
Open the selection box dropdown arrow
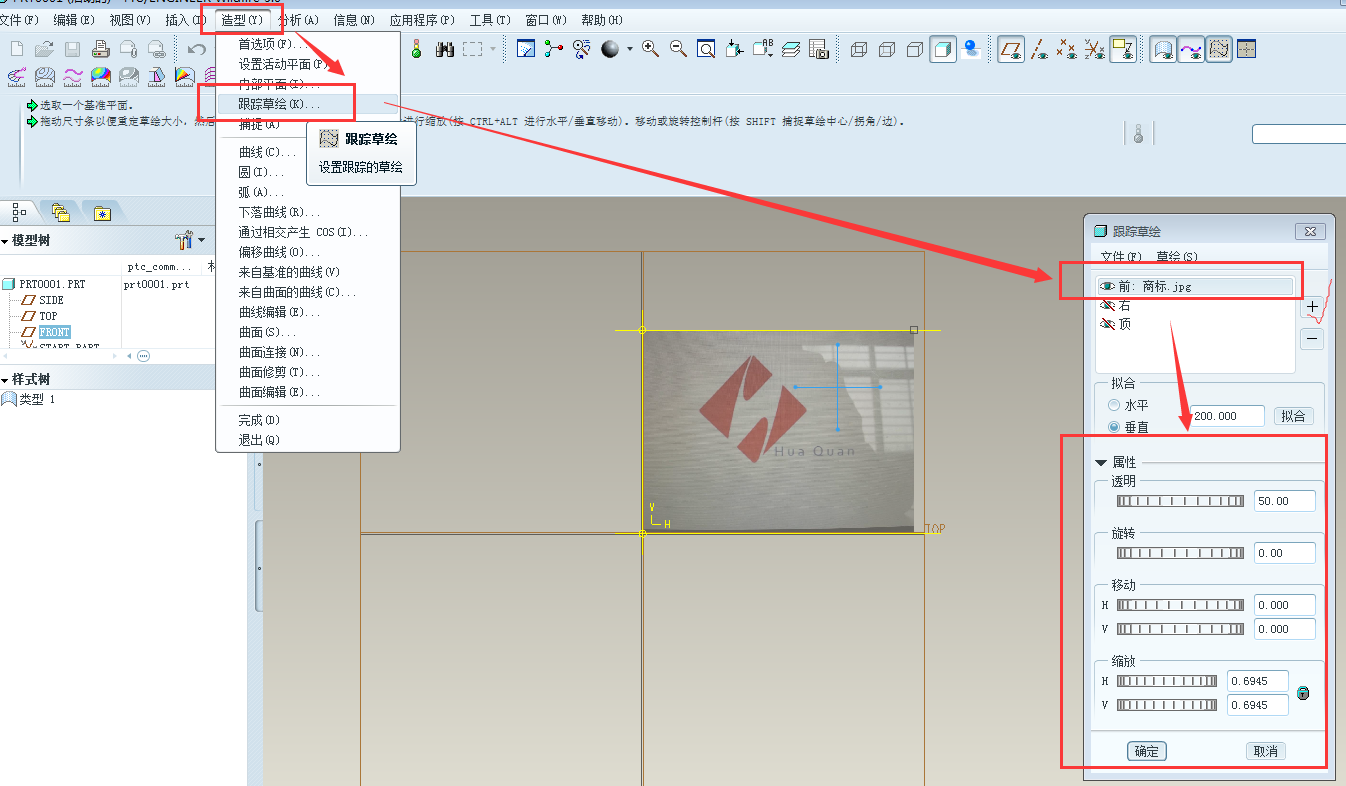(x=492, y=49)
